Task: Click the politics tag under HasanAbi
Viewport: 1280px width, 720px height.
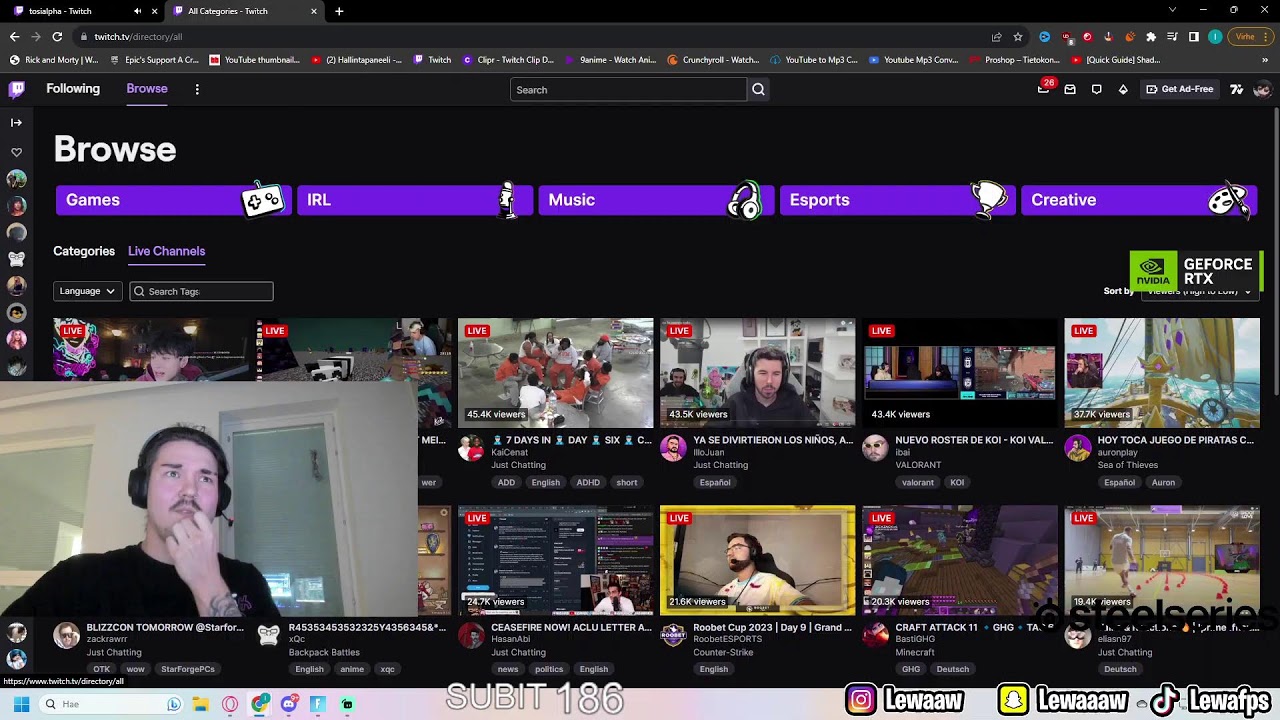Action: [549, 669]
